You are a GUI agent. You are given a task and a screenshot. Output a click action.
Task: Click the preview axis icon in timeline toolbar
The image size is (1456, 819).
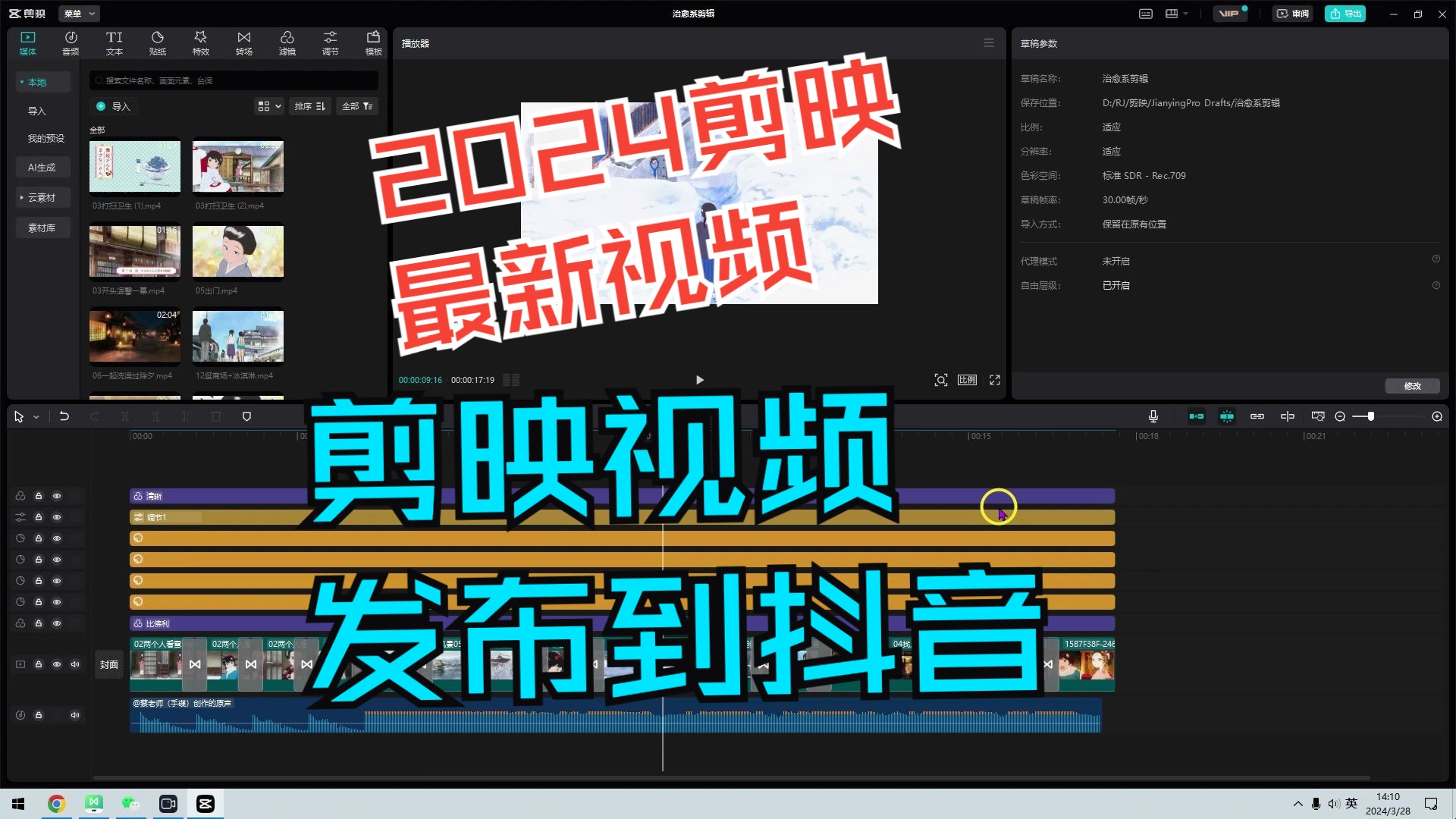1288,416
